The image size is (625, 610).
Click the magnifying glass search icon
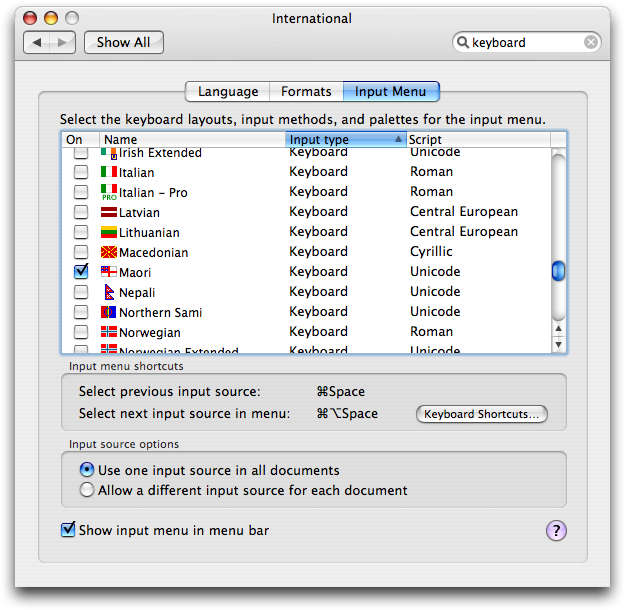(x=462, y=42)
